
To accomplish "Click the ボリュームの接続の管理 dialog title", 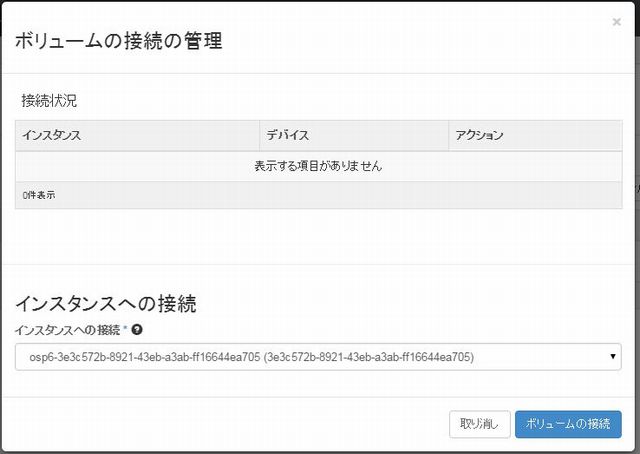I will point(116,41).
